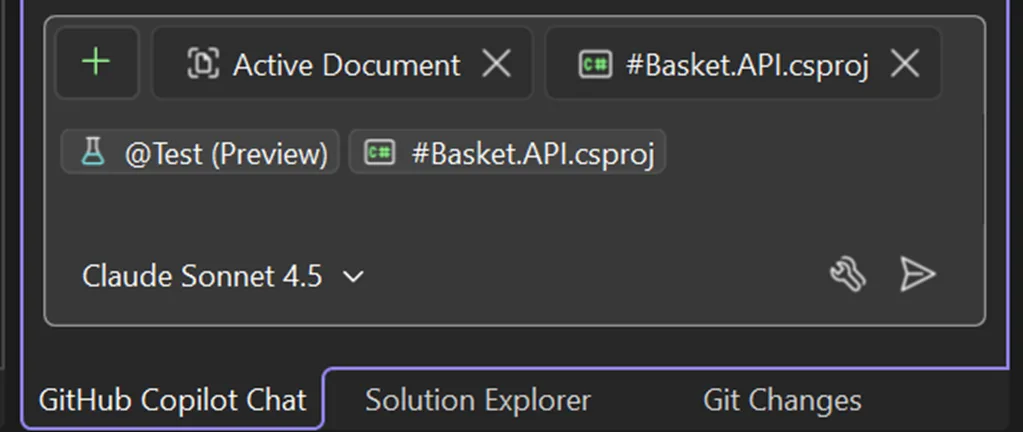Remove the Active Document context chip

click(496, 64)
